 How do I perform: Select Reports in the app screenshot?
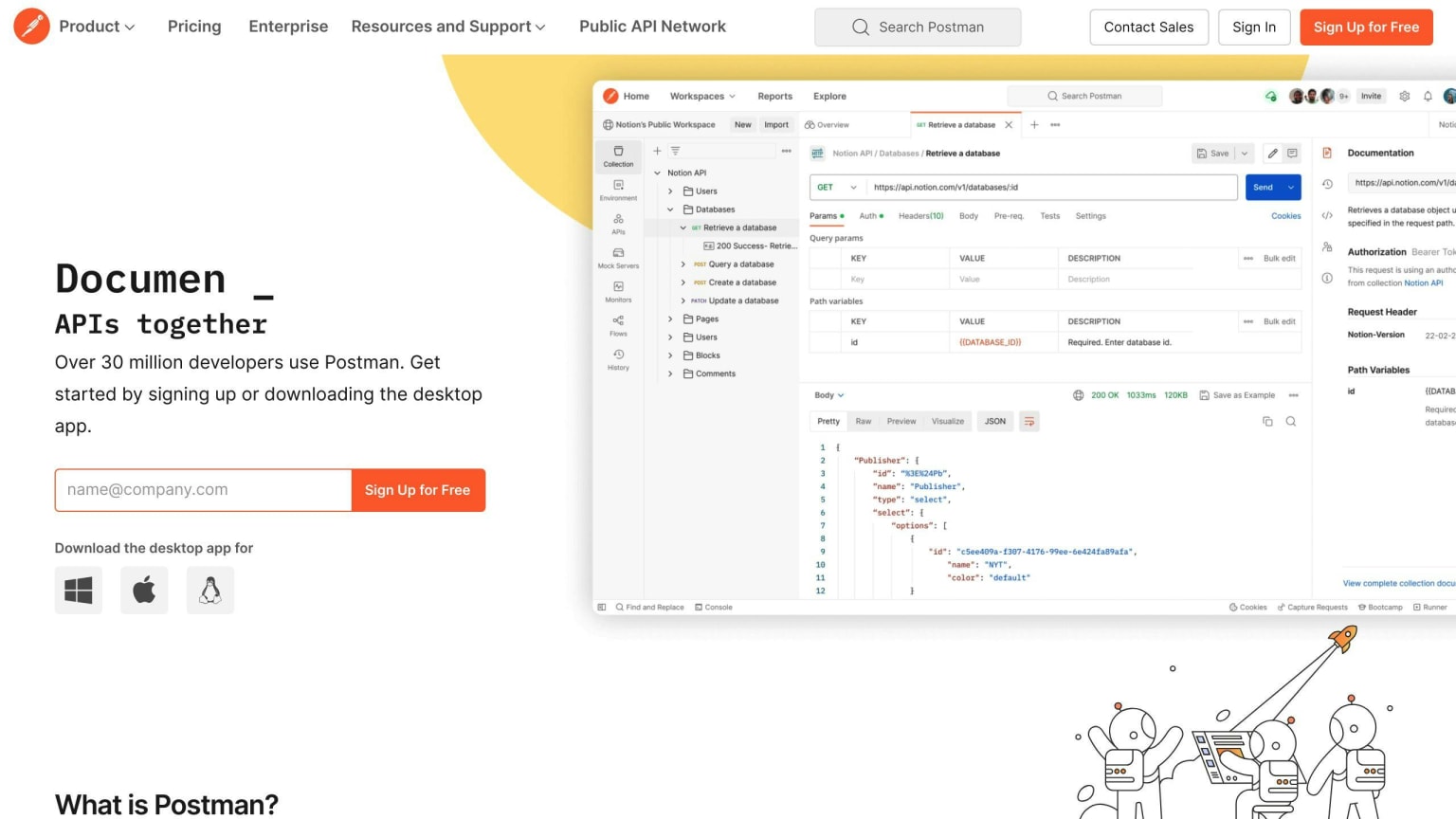click(x=774, y=96)
